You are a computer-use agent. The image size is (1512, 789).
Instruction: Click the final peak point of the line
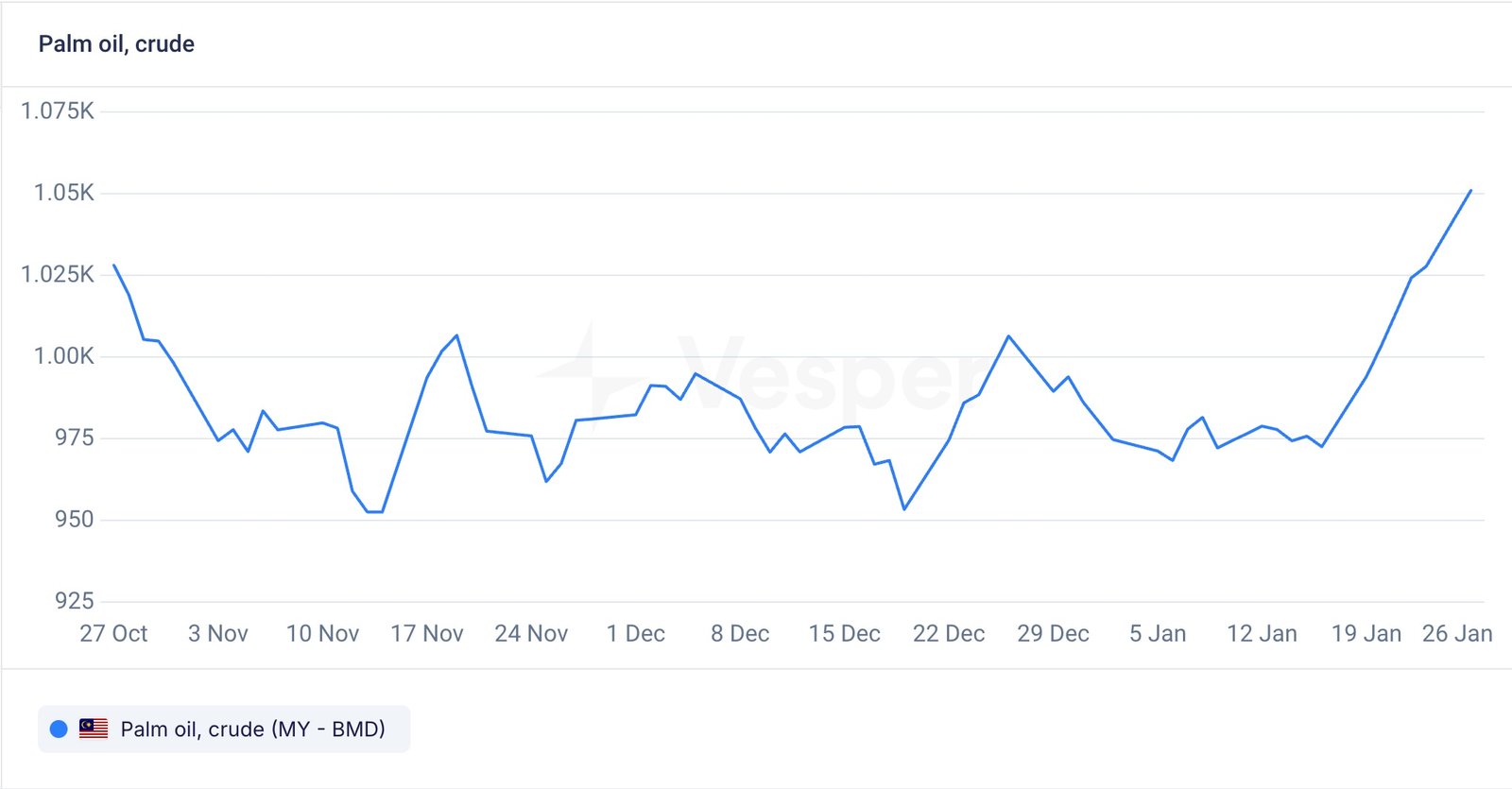[x=1470, y=191]
